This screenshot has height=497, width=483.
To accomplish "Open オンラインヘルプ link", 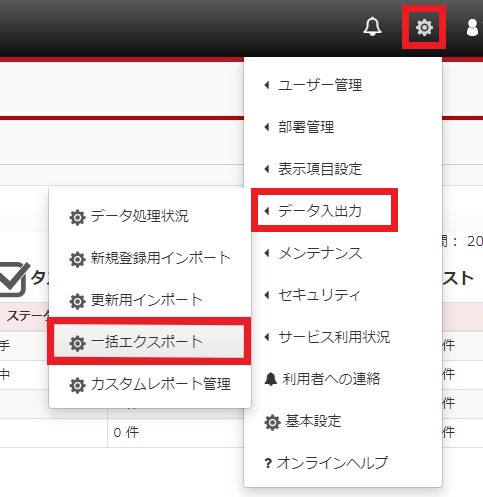I will click(x=332, y=463).
